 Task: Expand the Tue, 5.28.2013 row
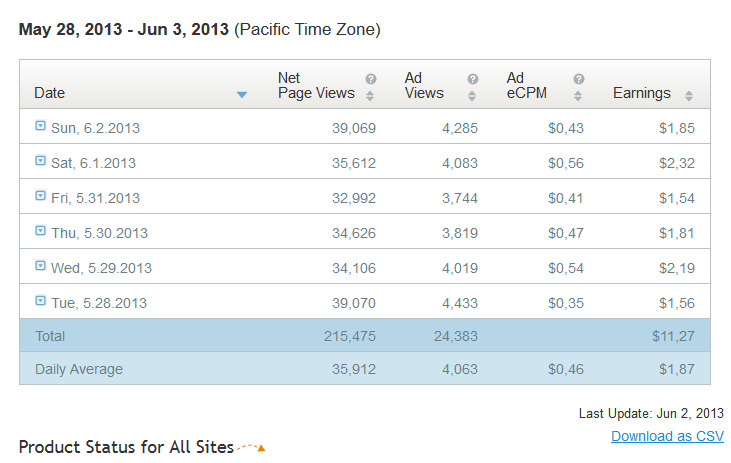[x=40, y=300]
